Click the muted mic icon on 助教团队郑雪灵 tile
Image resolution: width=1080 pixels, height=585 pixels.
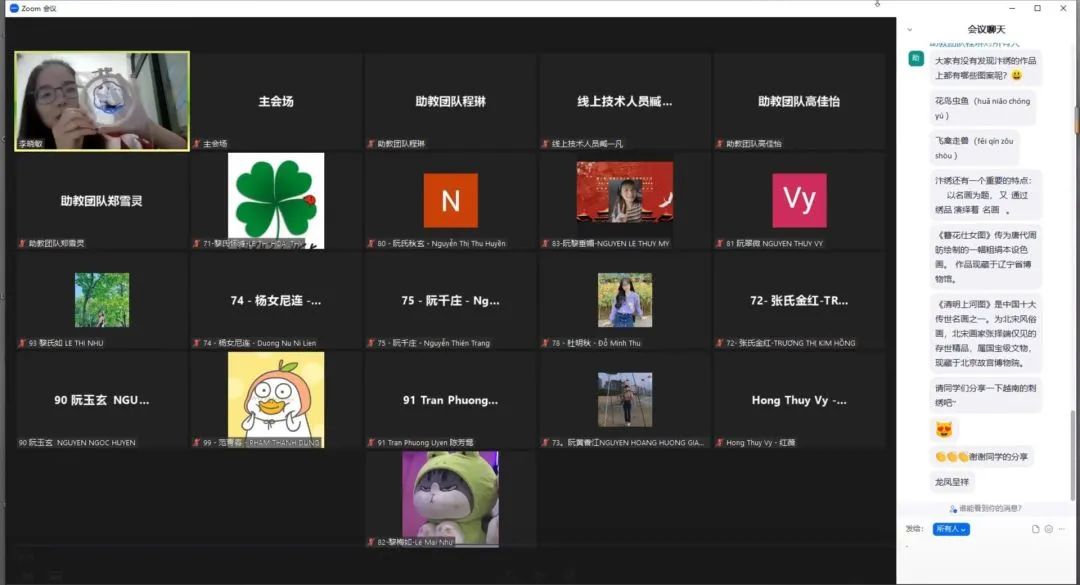point(21,243)
